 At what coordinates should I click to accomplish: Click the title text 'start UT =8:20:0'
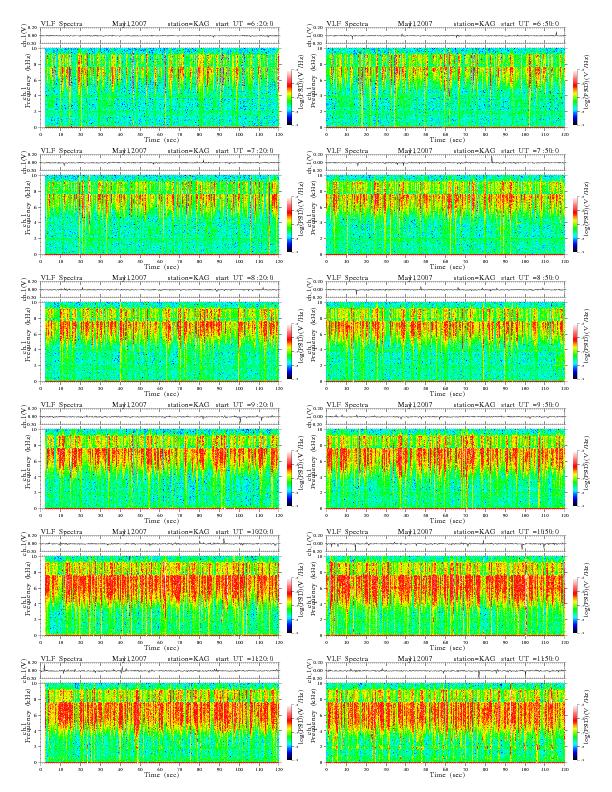tap(244, 278)
